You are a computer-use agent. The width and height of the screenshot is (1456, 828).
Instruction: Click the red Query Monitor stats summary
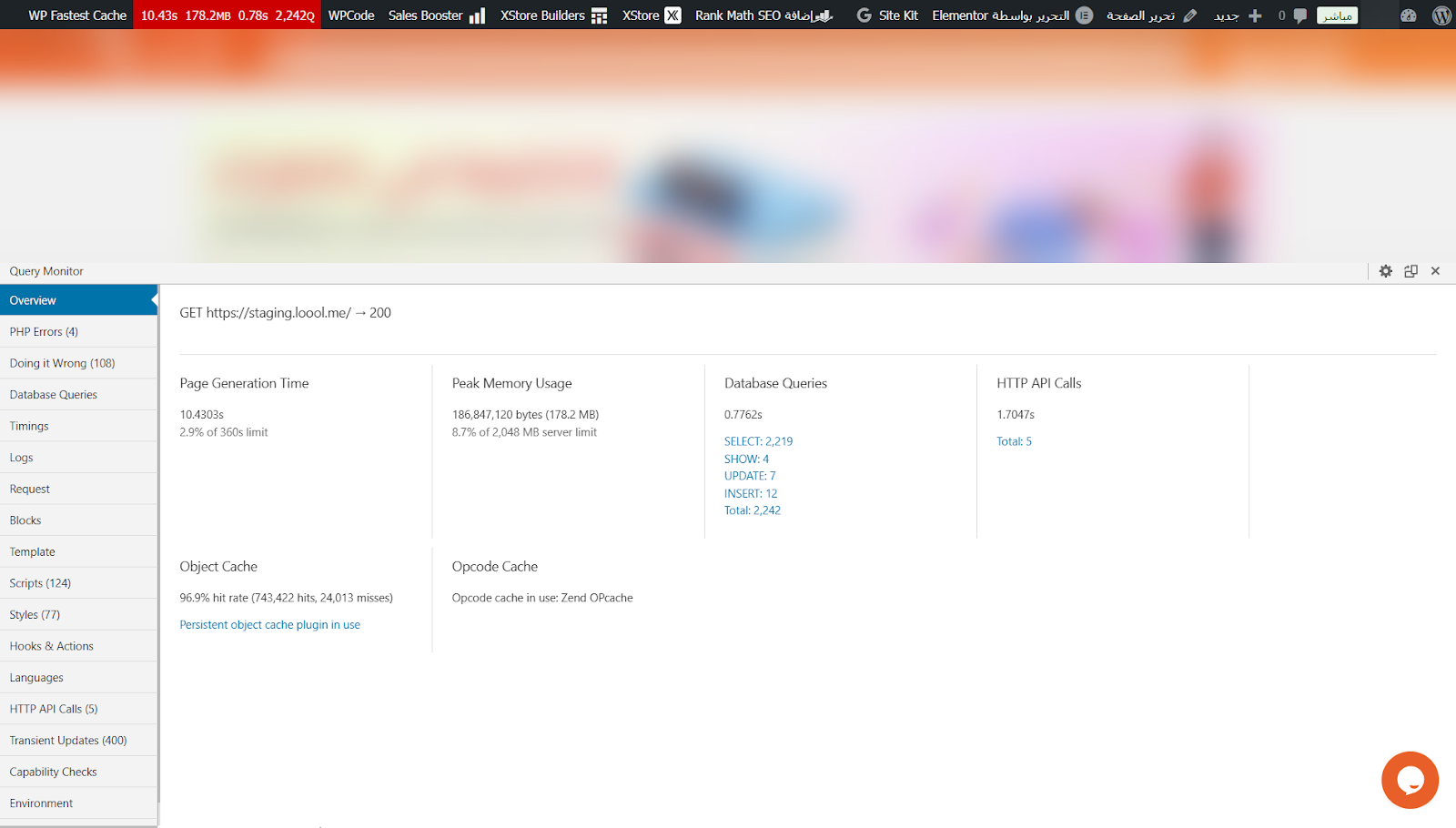pos(227,15)
